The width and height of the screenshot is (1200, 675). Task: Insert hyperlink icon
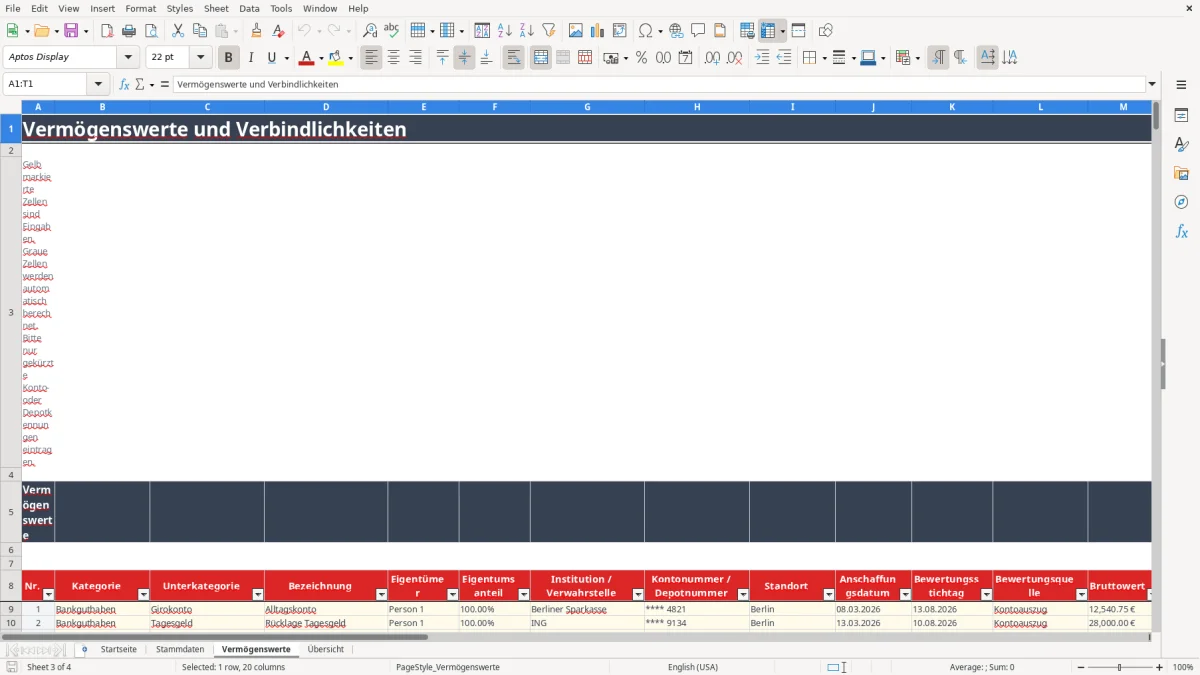[x=677, y=31]
